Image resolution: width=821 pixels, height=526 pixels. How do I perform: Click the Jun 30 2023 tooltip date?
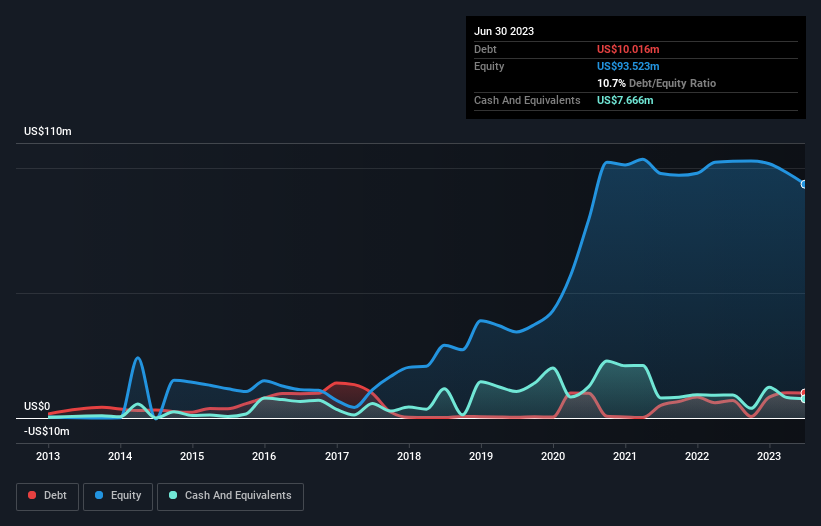click(x=504, y=31)
